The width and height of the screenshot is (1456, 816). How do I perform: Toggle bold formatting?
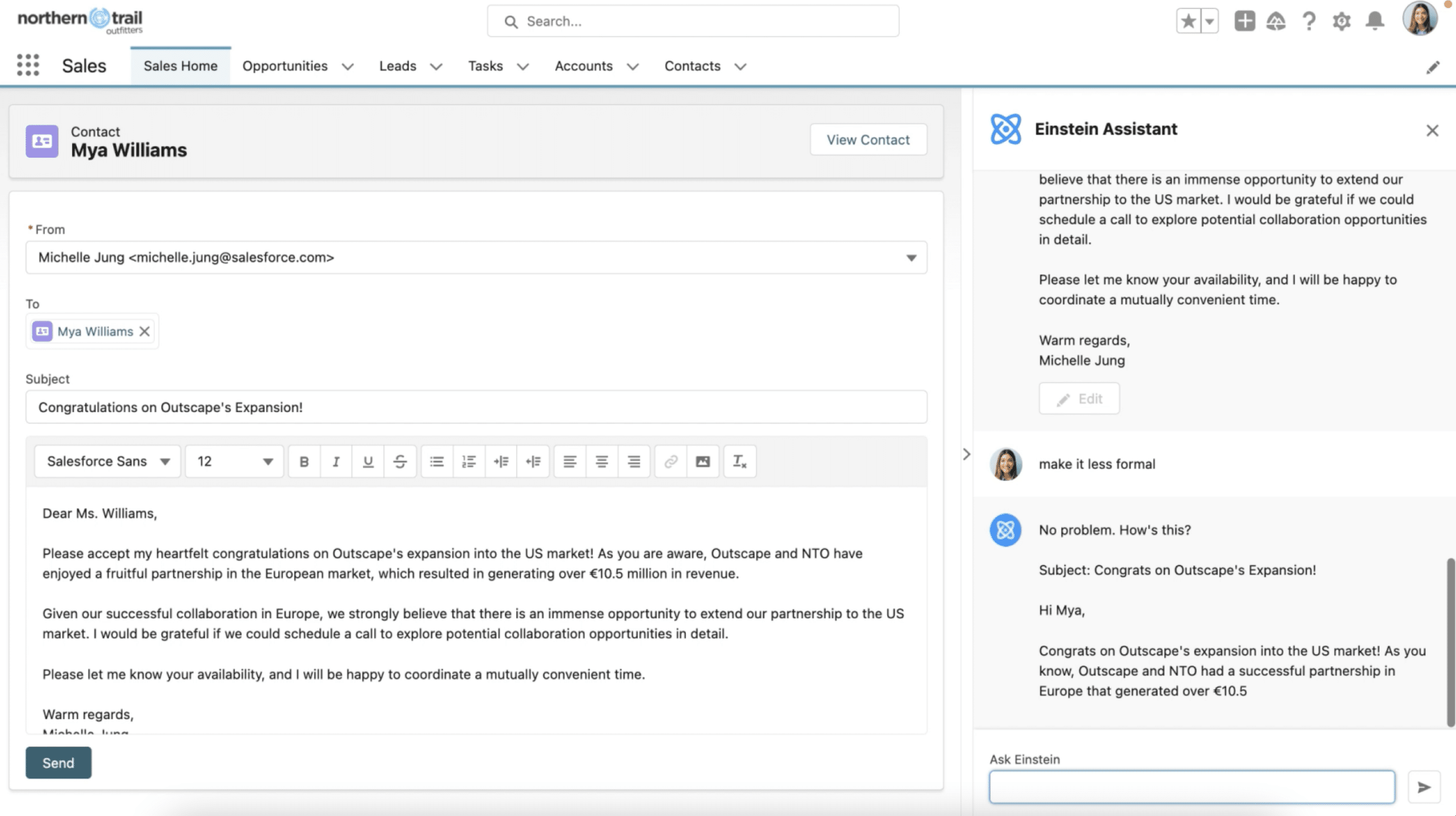tap(304, 461)
